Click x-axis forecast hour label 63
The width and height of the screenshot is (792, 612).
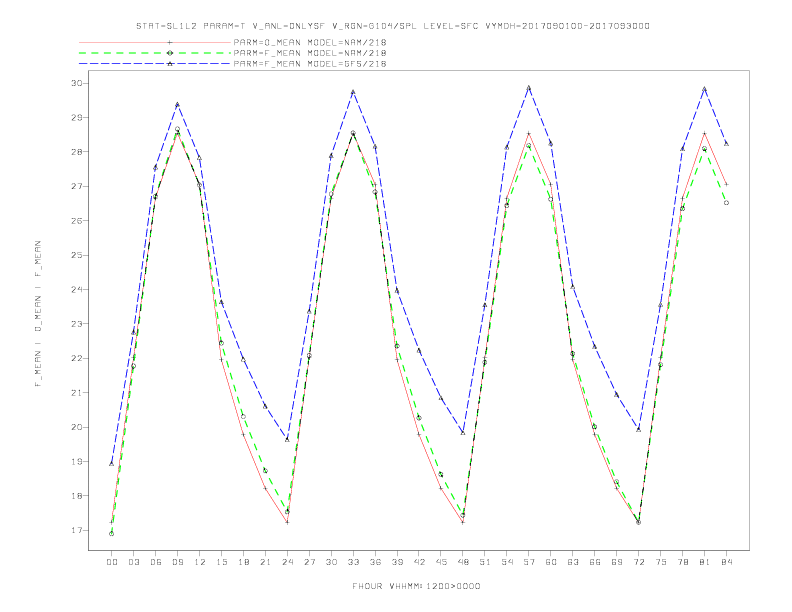[x=573, y=562]
